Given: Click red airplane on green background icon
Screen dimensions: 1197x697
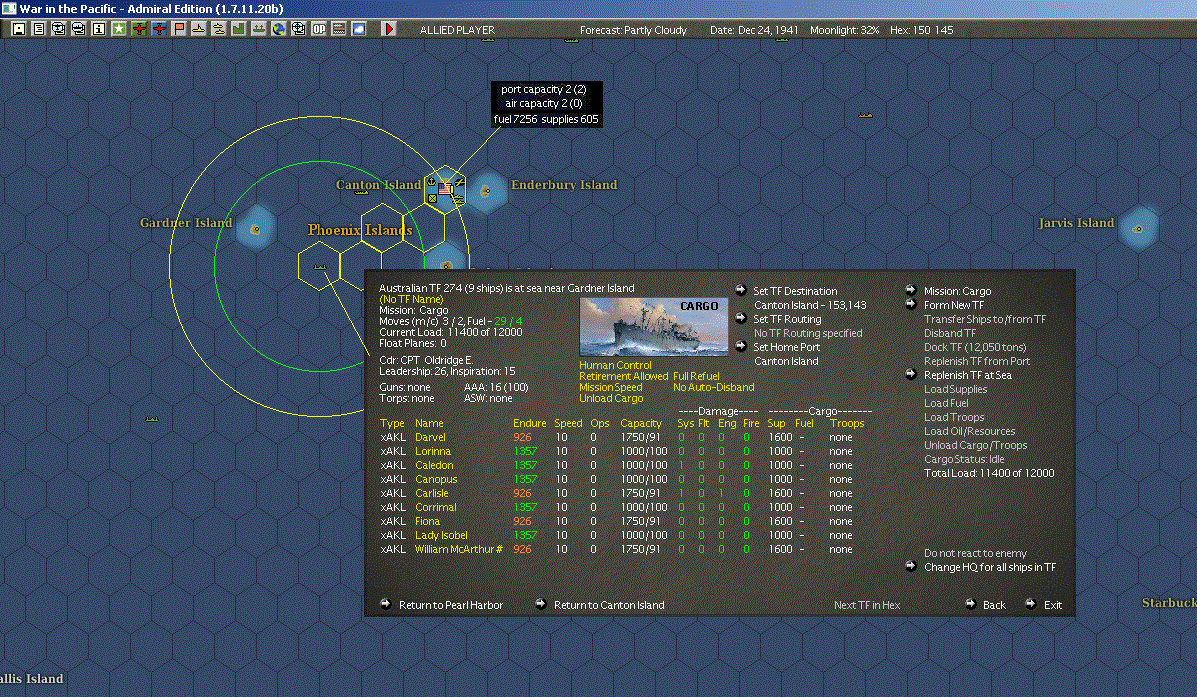Looking at the screenshot, I should 139,29.
